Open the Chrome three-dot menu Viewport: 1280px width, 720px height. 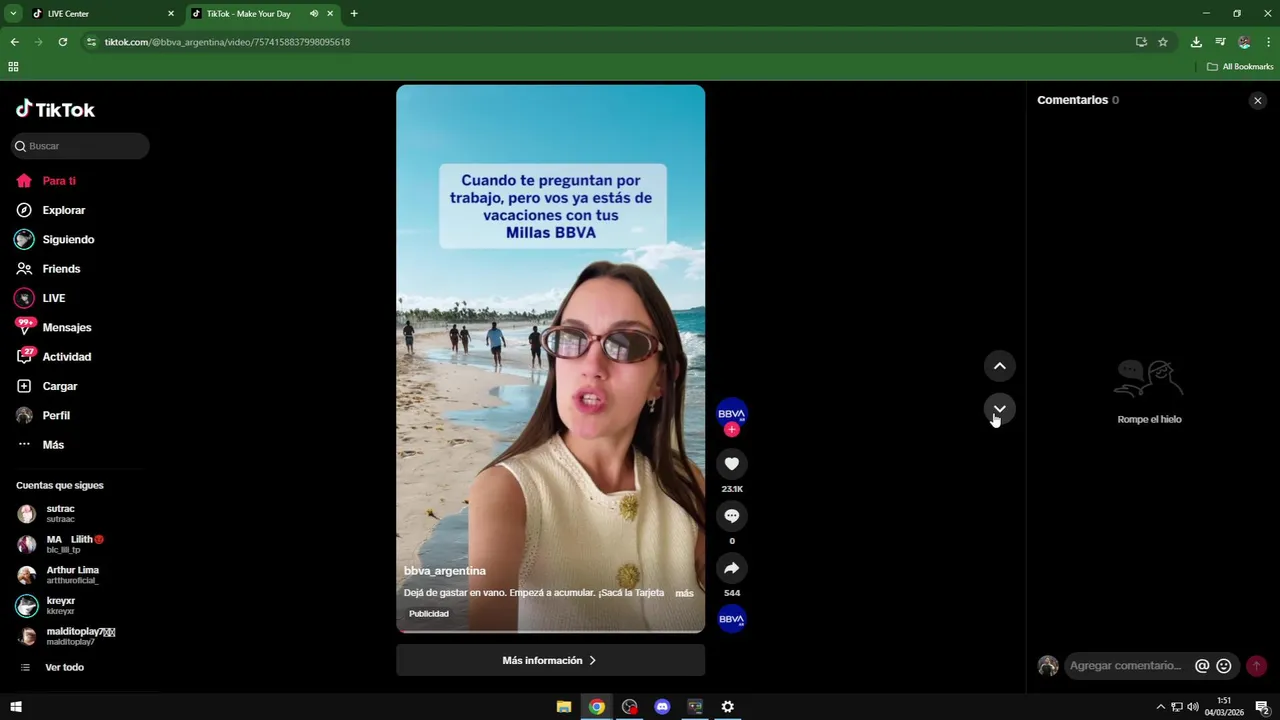pos(1268,42)
